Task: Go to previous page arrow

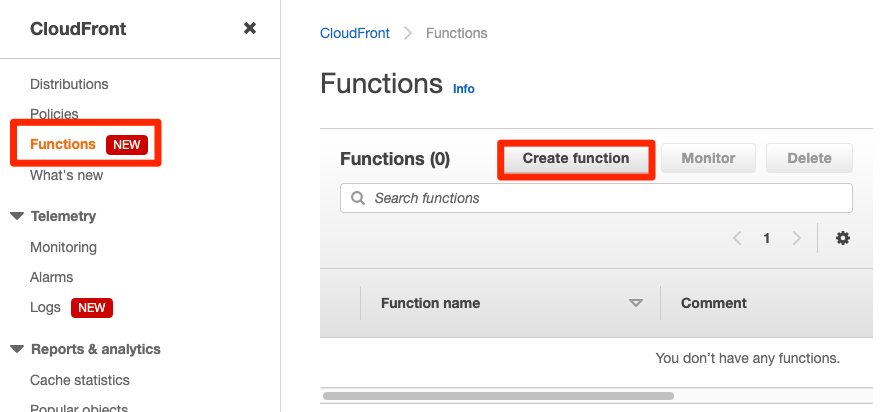Action: tap(737, 238)
